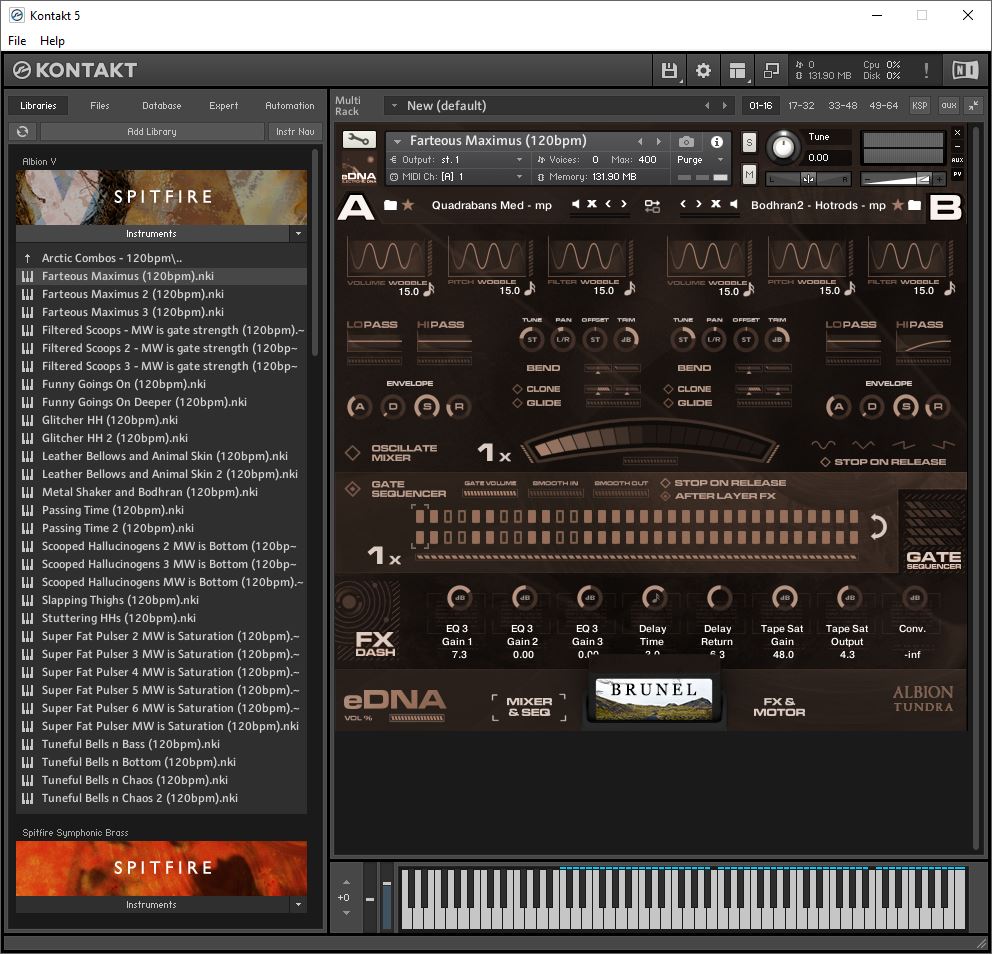Viewport: 992px width, 954px height.
Task: Reset gate sequencer with circular arrow
Action: [877, 526]
